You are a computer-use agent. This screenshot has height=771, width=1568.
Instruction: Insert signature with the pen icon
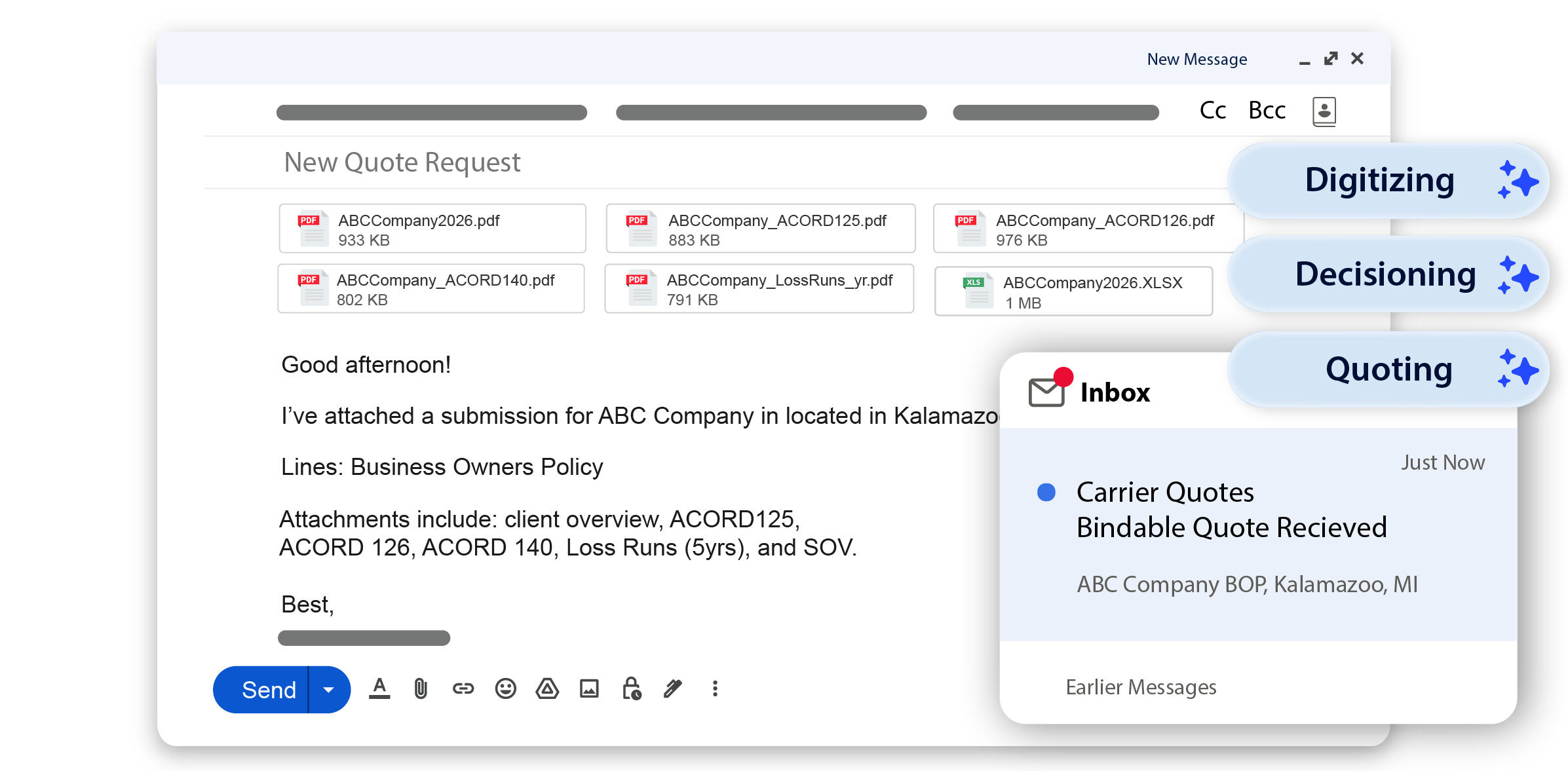click(673, 689)
